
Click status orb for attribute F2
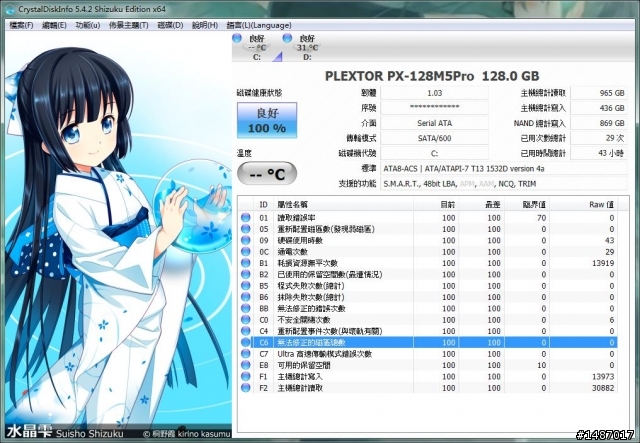coord(245,388)
